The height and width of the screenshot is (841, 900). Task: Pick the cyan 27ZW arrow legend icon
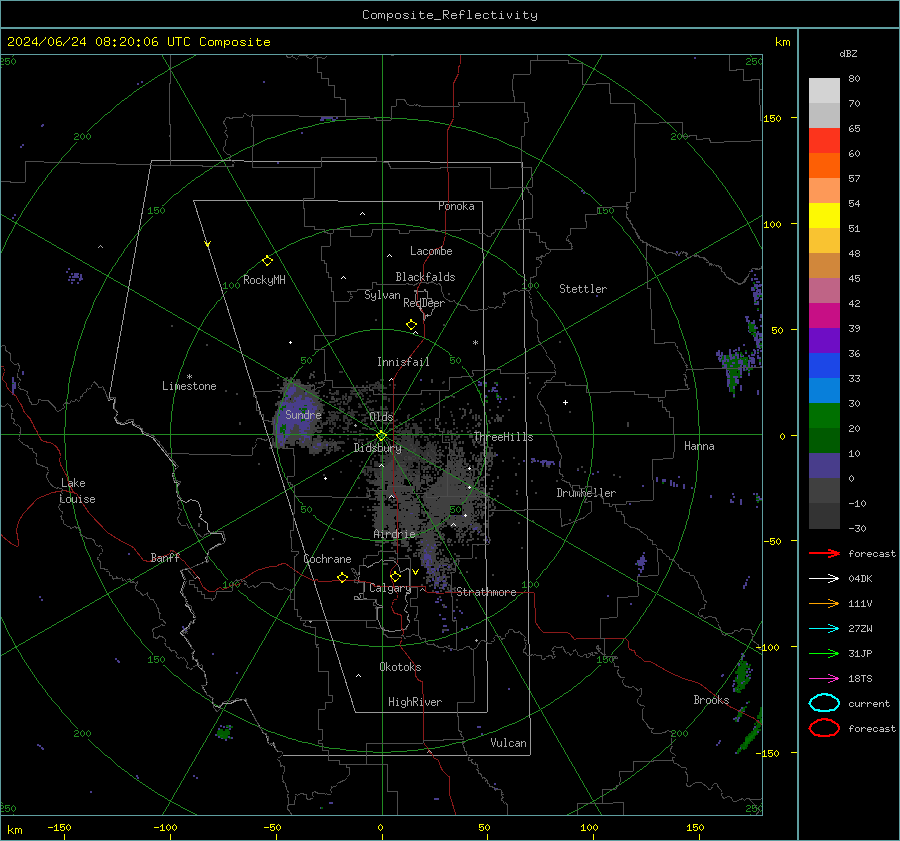[824, 629]
